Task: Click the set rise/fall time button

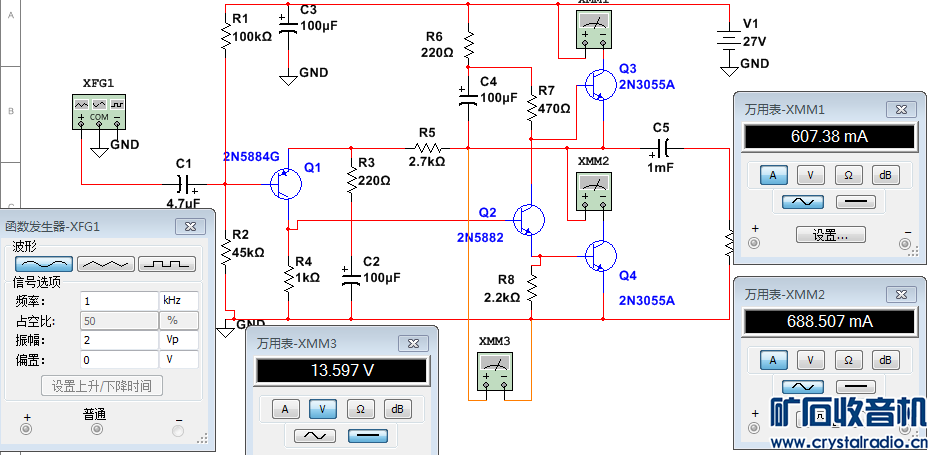Action: pyautogui.click(x=101, y=386)
